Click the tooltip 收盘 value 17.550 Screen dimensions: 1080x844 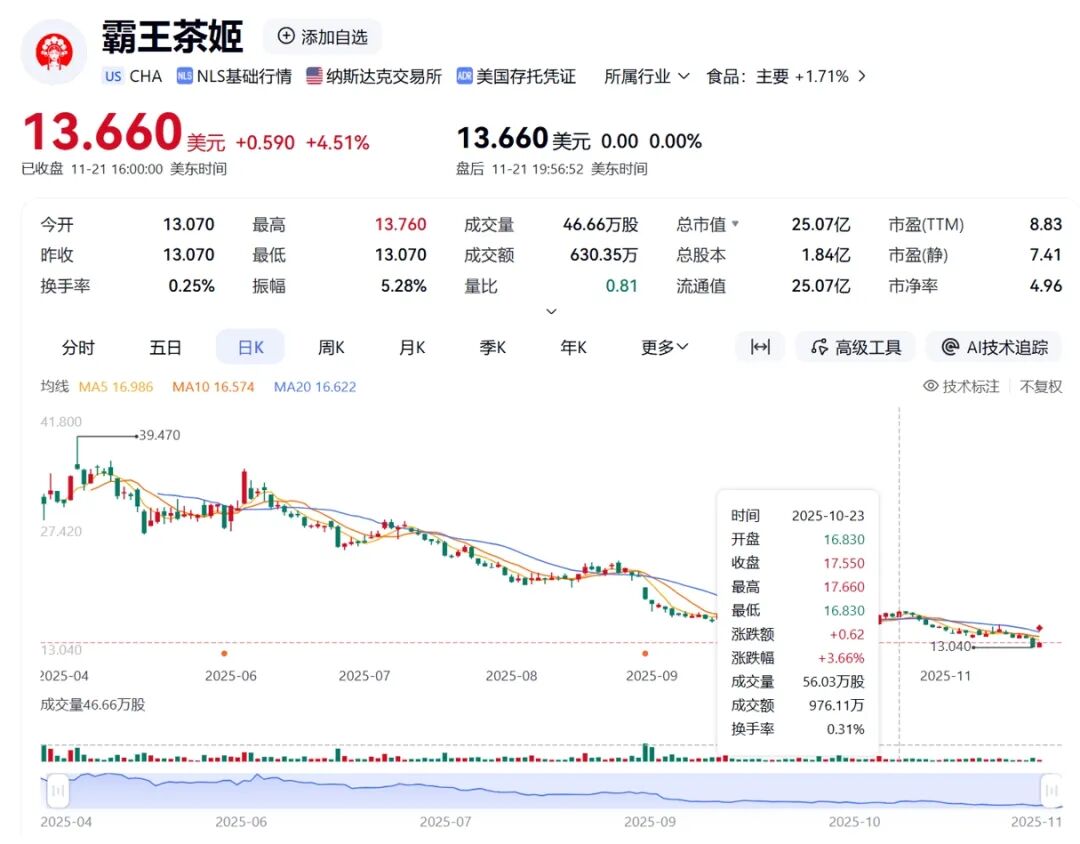[844, 563]
